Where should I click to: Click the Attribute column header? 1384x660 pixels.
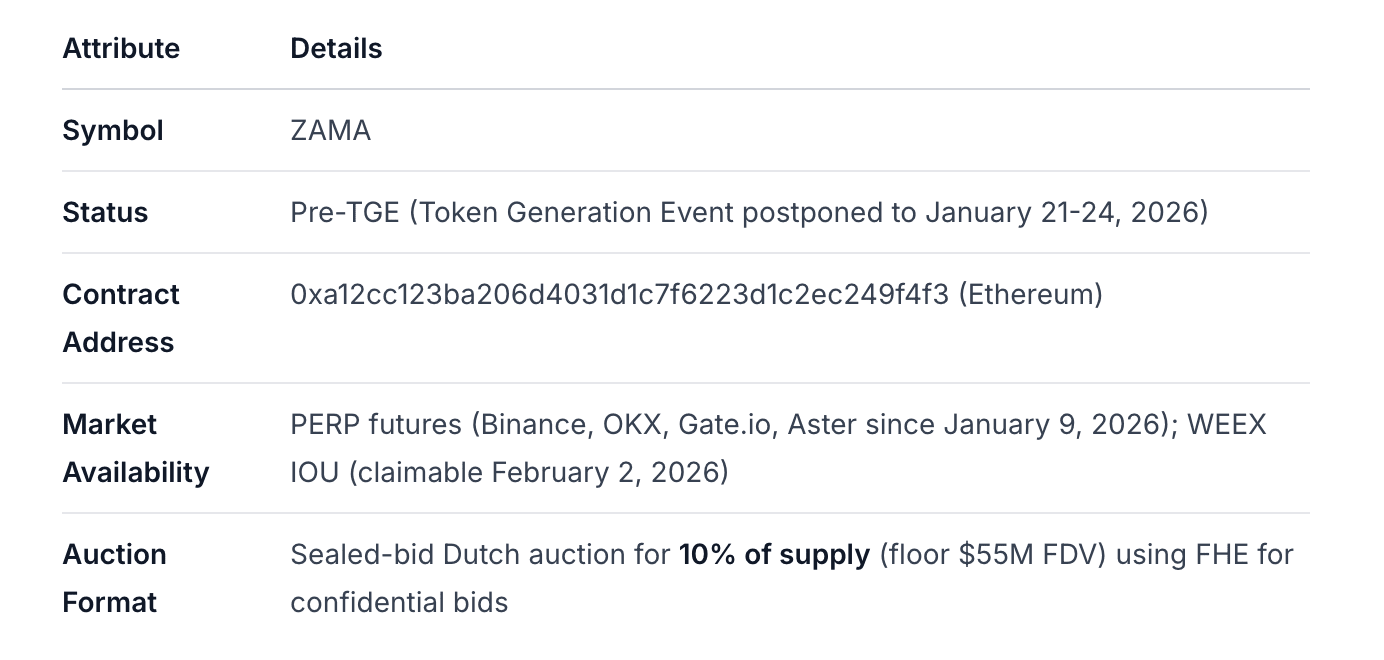pyautogui.click(x=121, y=48)
